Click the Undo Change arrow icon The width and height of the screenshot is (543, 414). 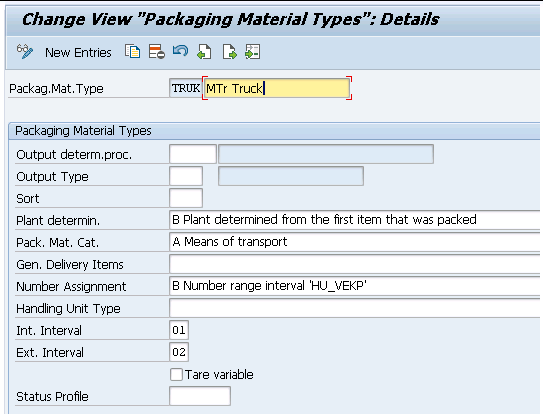(180, 51)
